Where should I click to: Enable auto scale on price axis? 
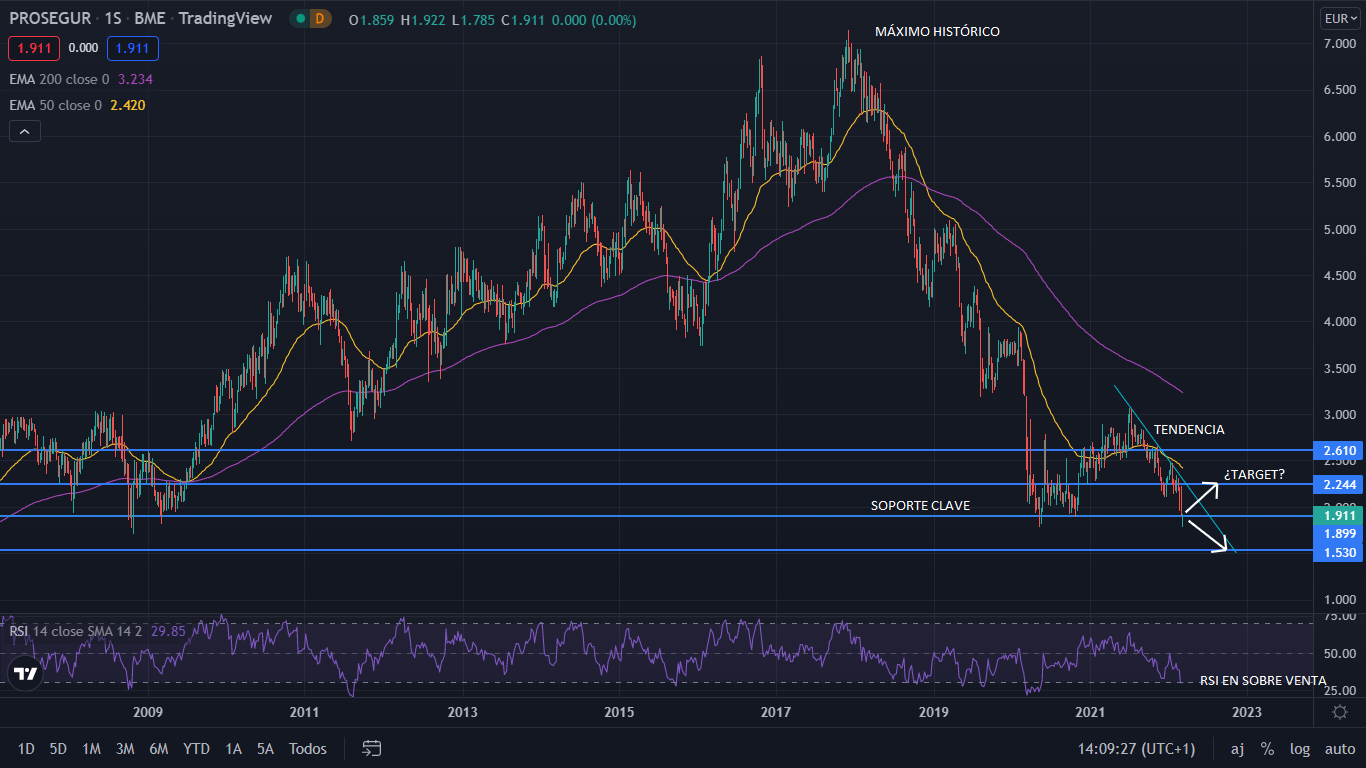[1339, 748]
